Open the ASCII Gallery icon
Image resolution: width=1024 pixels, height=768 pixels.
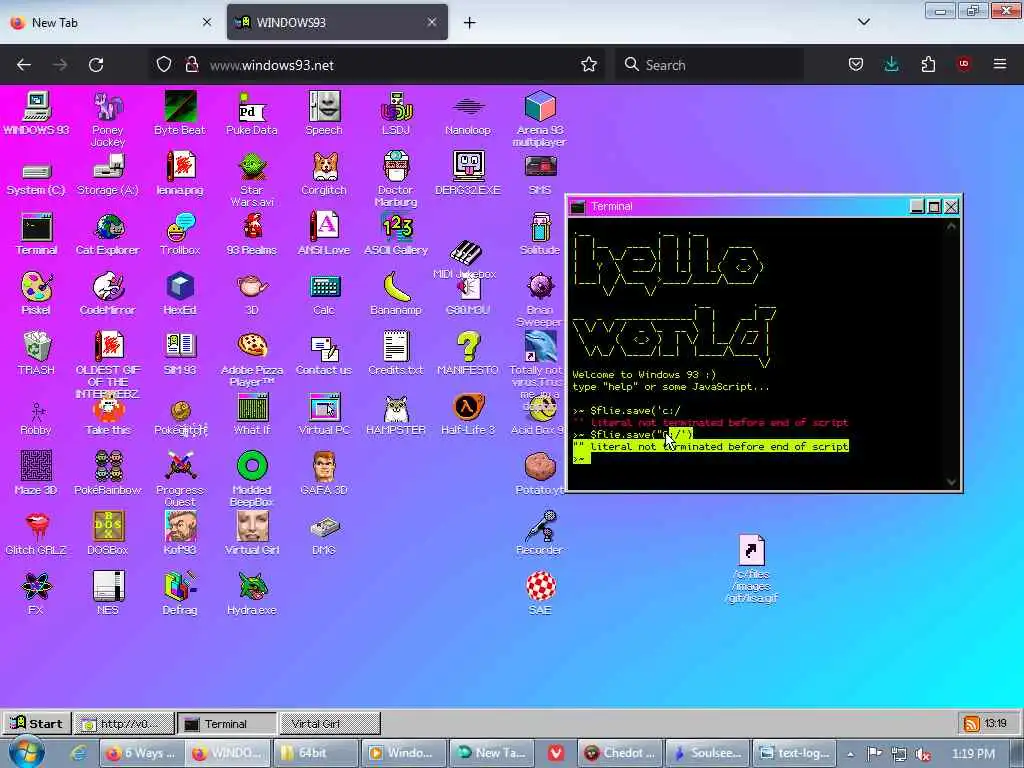(x=396, y=233)
